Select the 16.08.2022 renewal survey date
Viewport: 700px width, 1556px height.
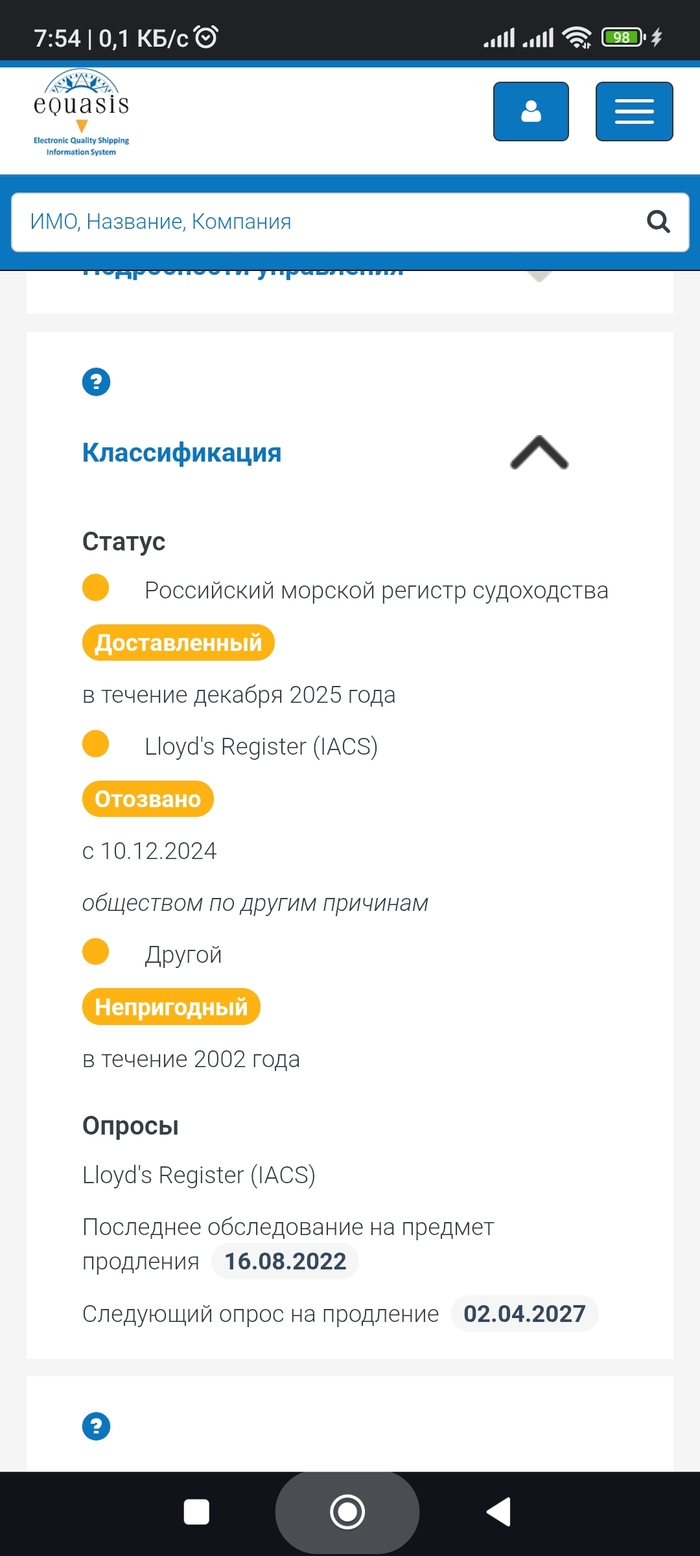click(x=285, y=1261)
